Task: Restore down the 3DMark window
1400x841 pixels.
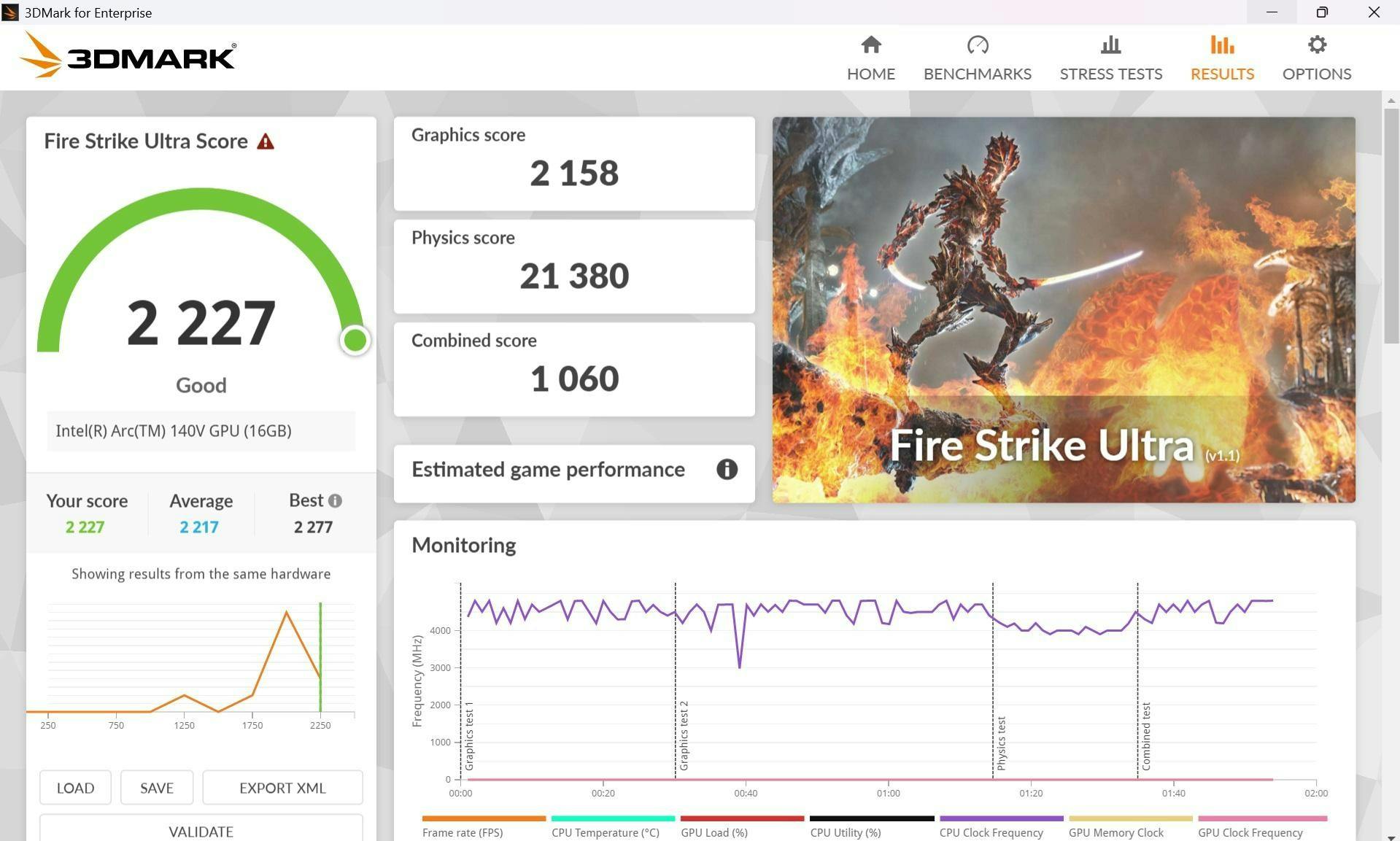Action: pyautogui.click(x=1322, y=12)
